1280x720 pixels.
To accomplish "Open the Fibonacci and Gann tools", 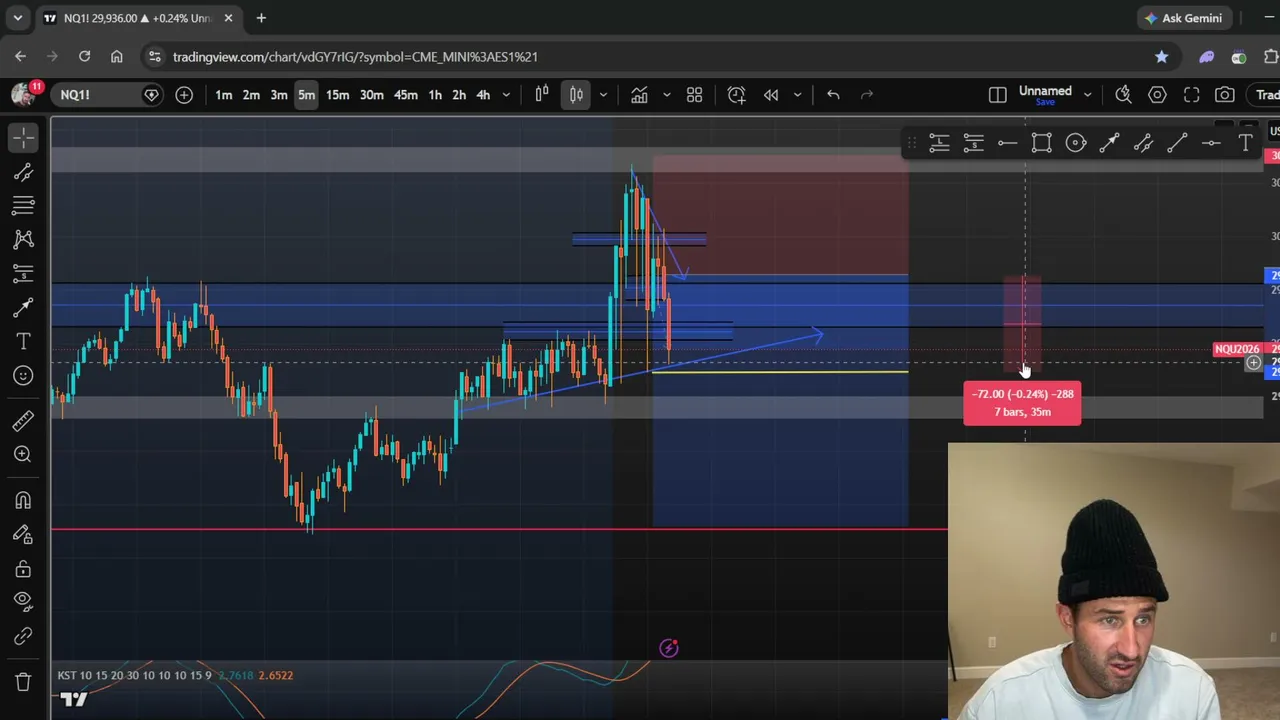I will pyautogui.click(x=23, y=205).
